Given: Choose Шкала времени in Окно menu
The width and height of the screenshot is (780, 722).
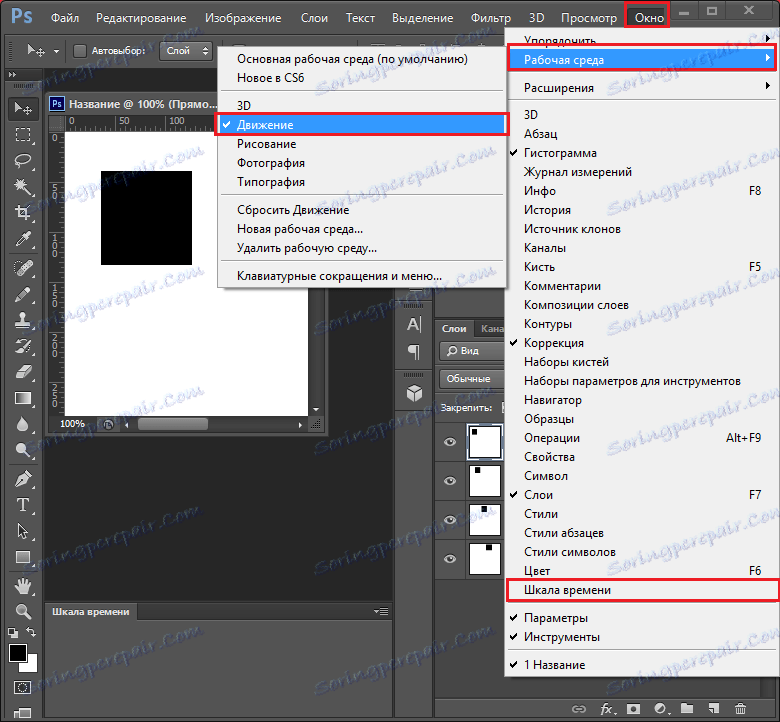Looking at the screenshot, I should pos(642,590).
